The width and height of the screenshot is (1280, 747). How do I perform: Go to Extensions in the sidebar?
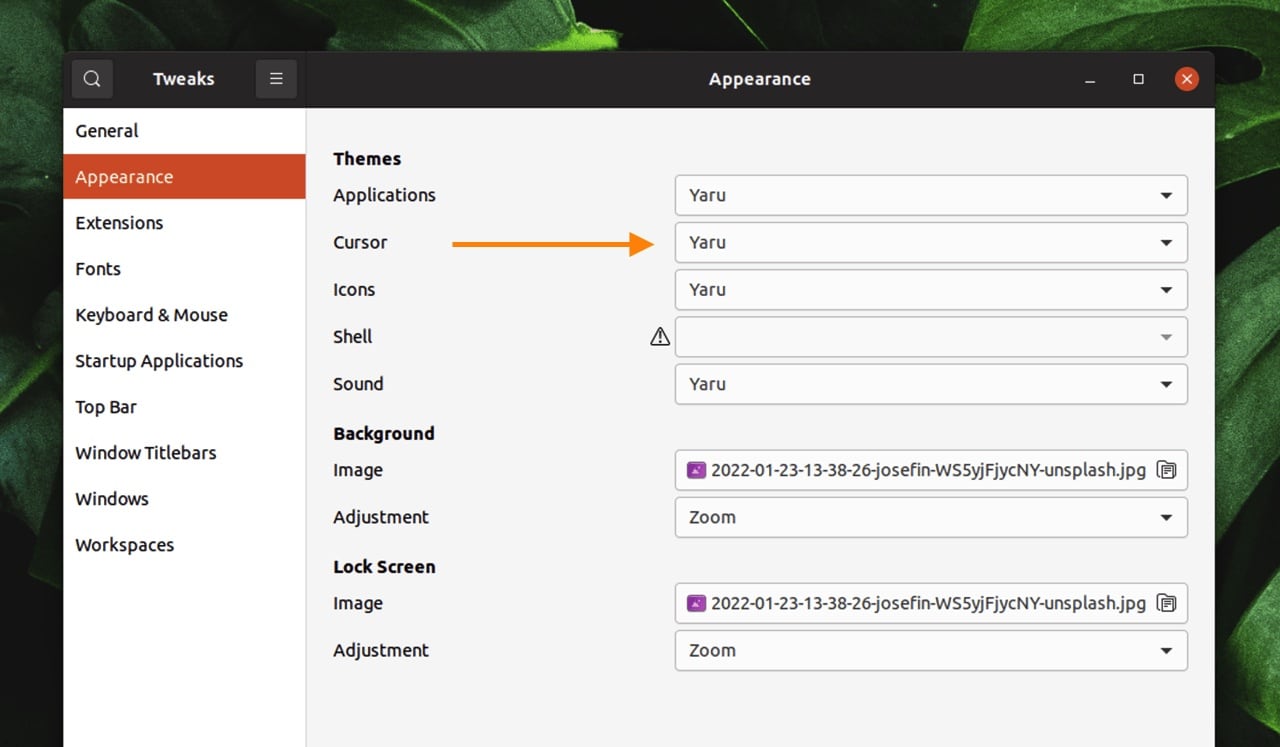pyautogui.click(x=184, y=223)
